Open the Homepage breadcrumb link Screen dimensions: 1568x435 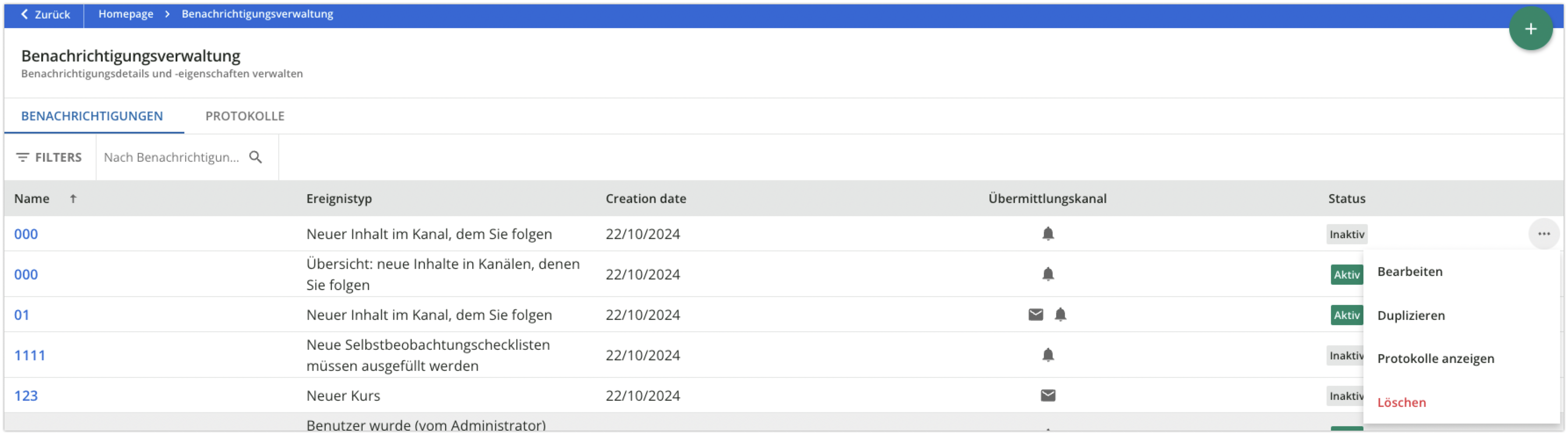[x=126, y=14]
